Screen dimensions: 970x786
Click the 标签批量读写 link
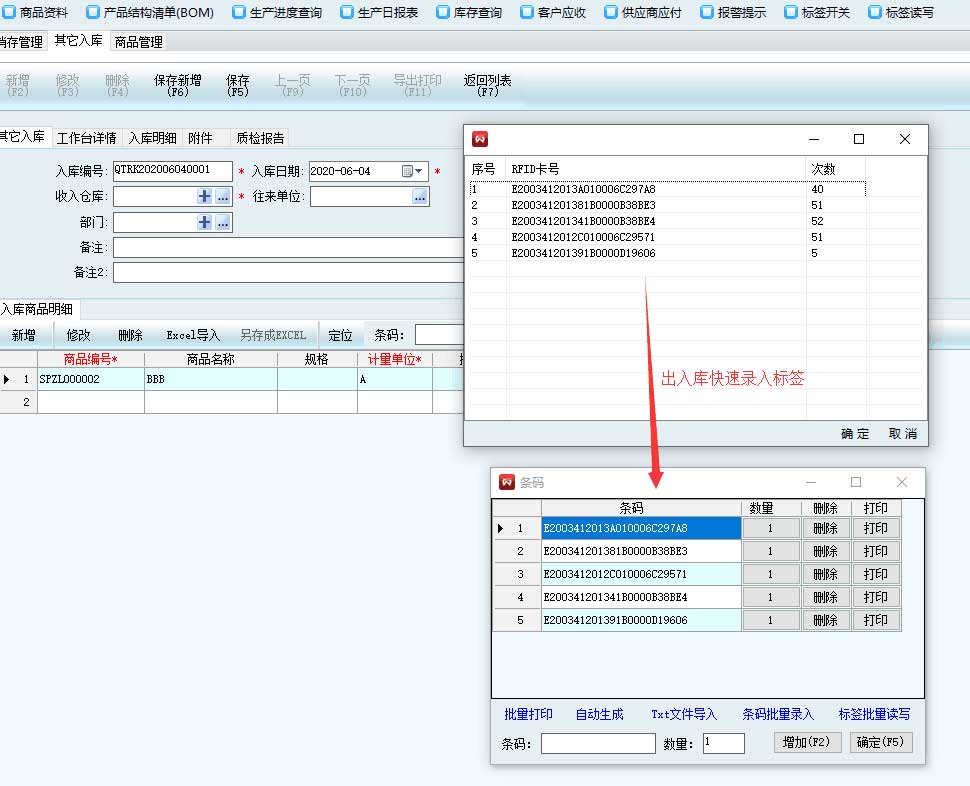click(874, 714)
